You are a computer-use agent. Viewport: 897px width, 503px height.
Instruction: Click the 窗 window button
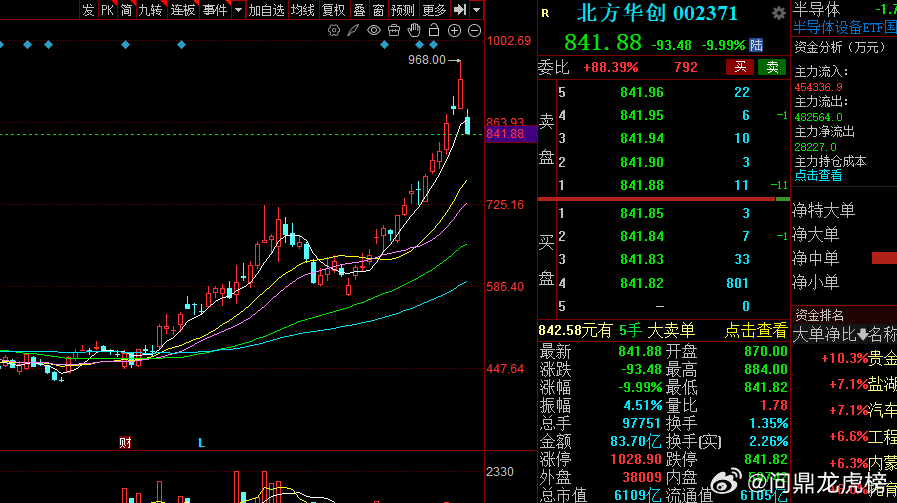click(378, 10)
